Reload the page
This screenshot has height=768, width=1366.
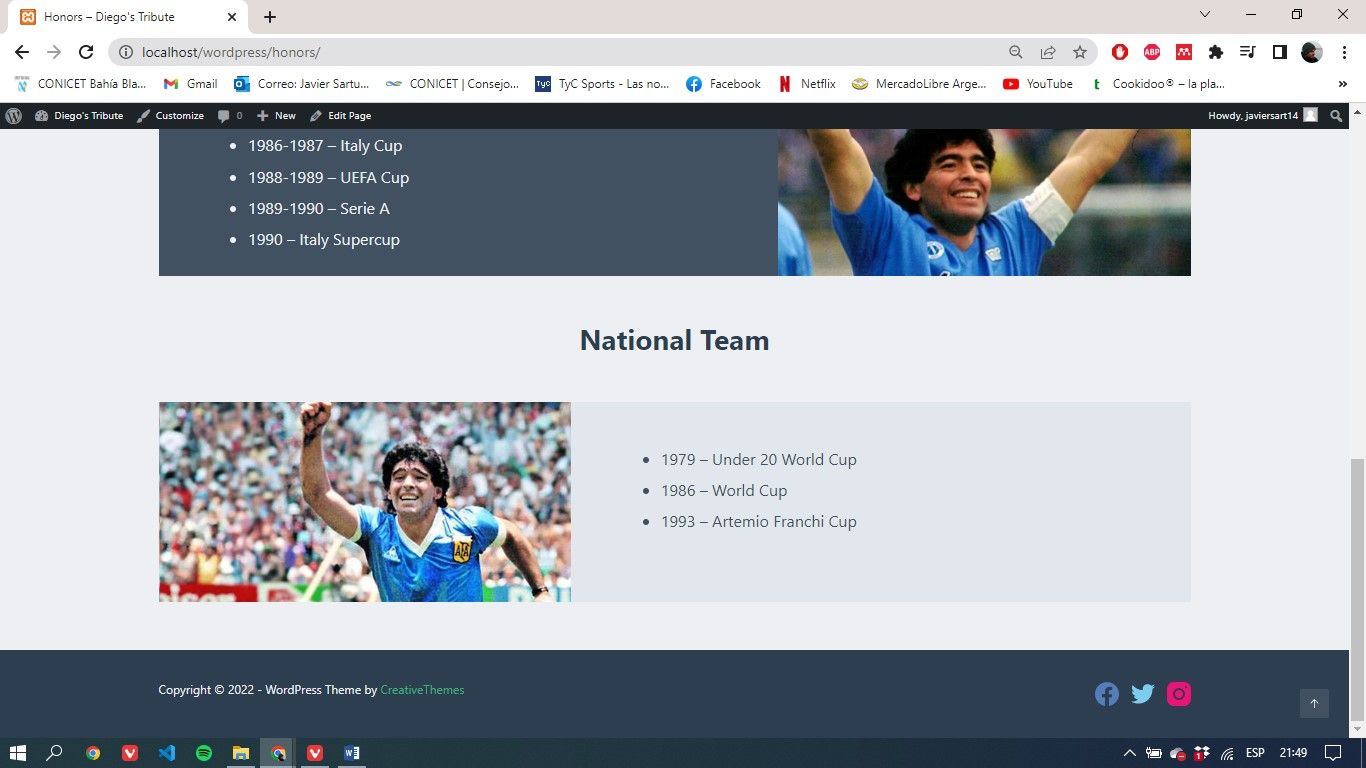click(x=86, y=52)
